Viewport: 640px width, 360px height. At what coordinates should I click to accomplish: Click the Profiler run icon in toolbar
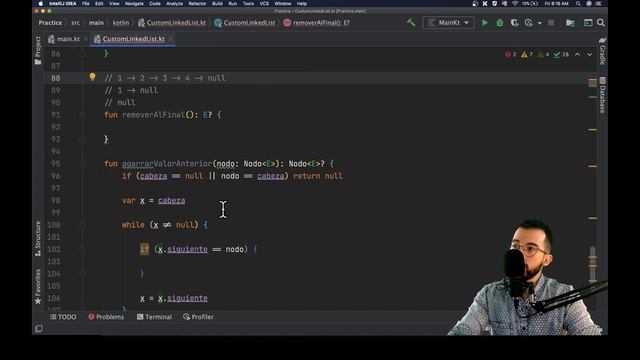529,23
